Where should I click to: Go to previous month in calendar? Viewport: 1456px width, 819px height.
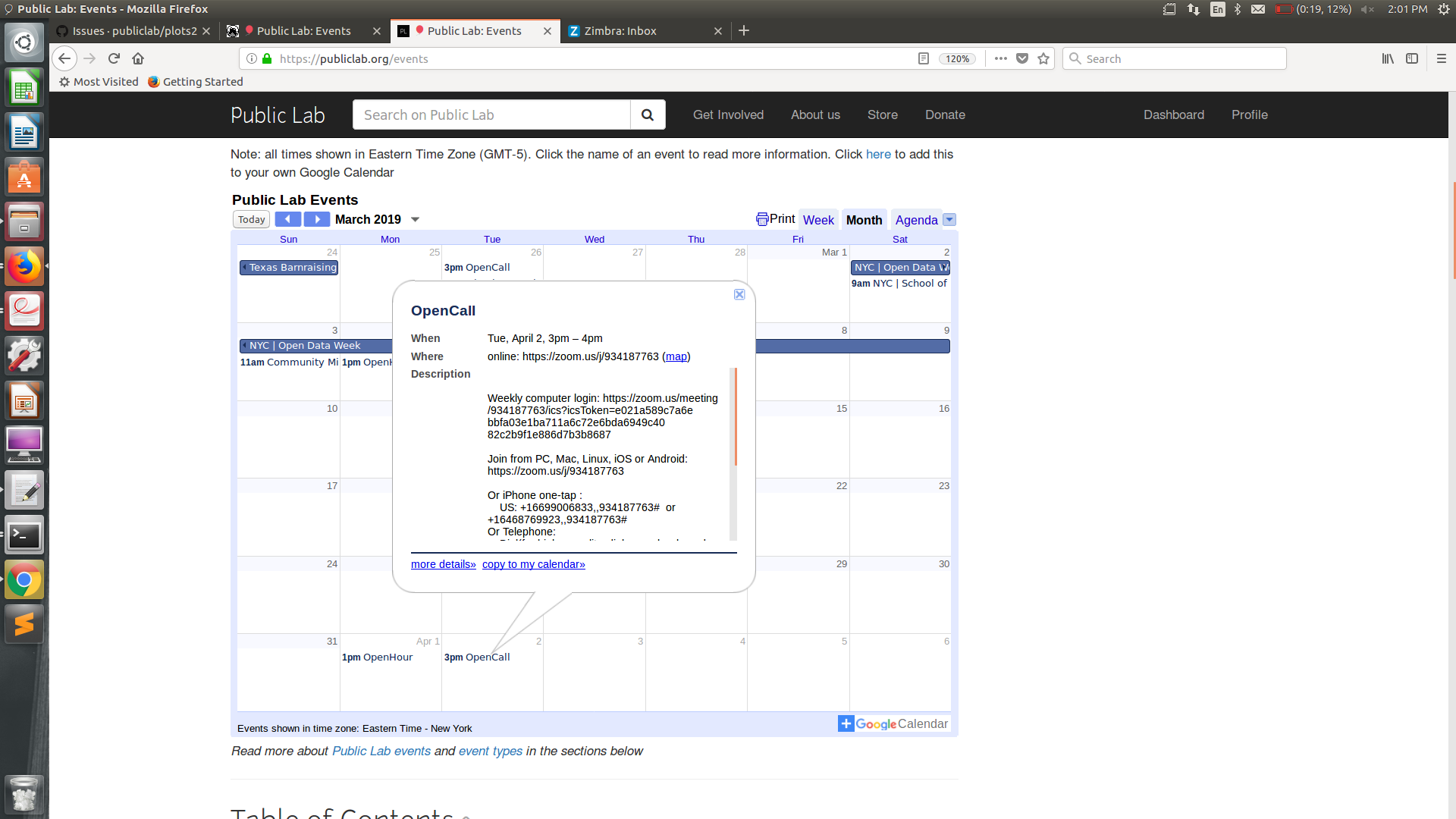click(287, 219)
